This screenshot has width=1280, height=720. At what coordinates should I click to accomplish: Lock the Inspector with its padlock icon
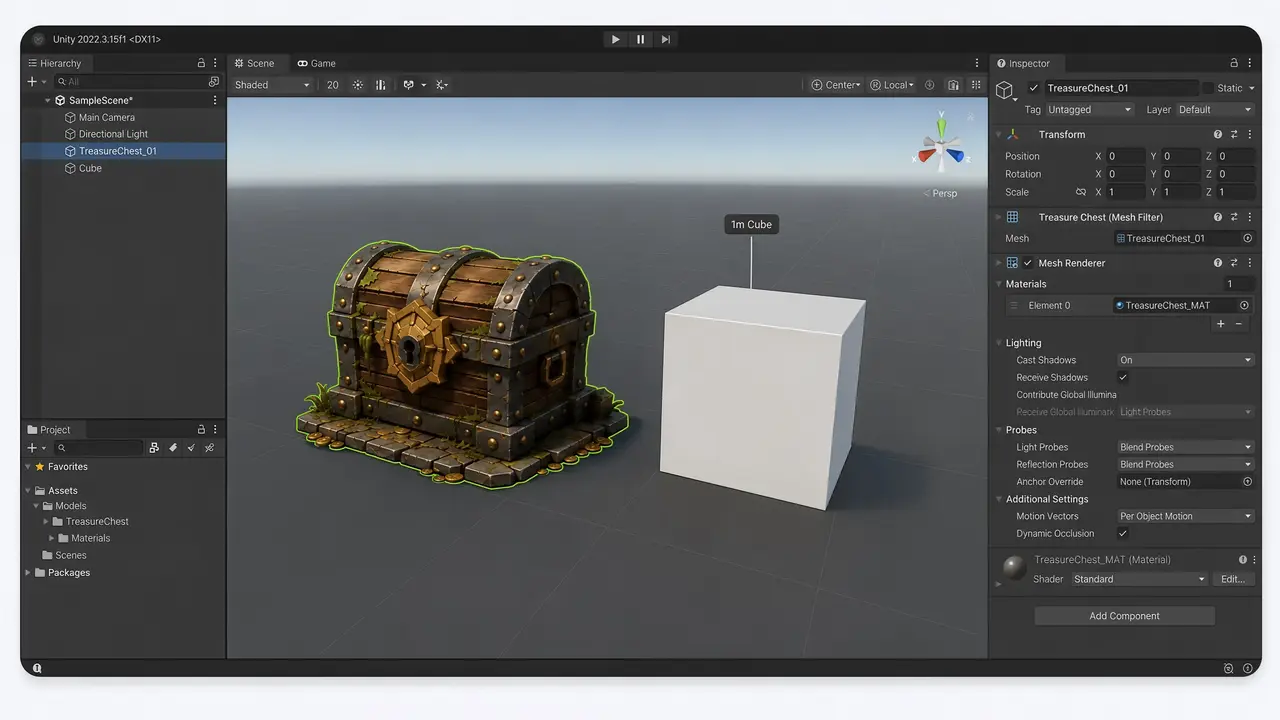click(1234, 63)
